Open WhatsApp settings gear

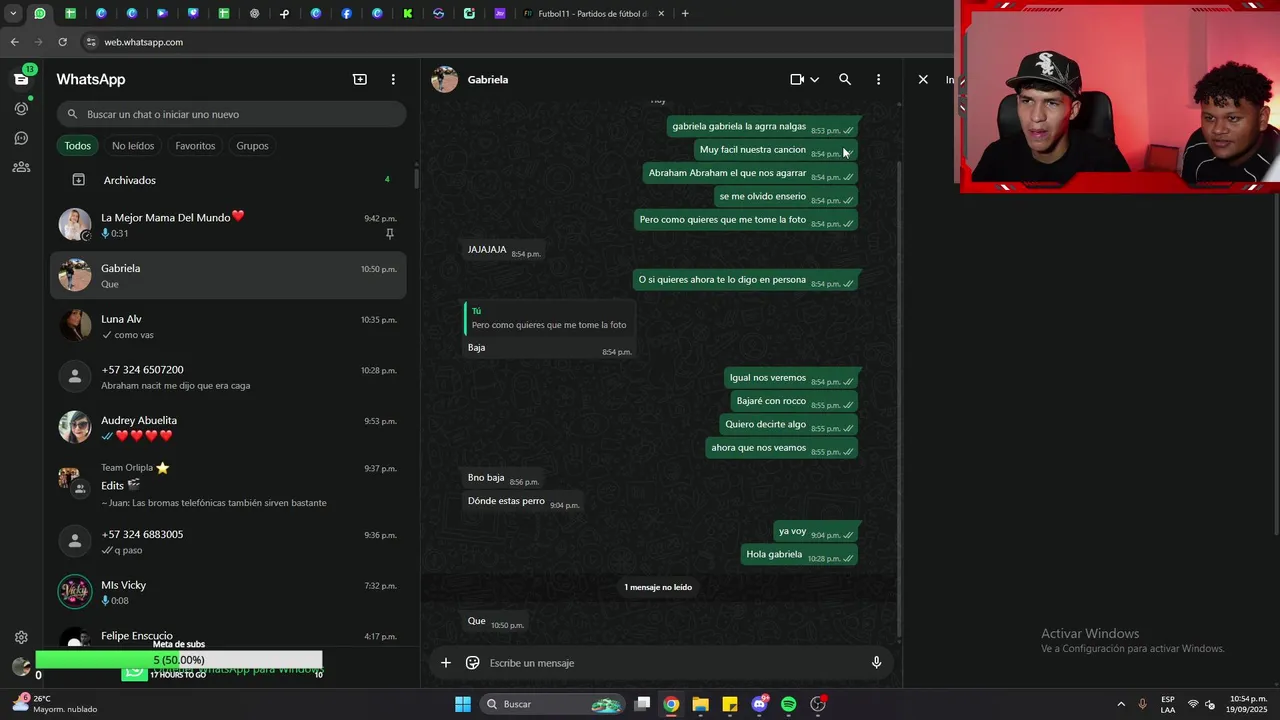coord(21,637)
